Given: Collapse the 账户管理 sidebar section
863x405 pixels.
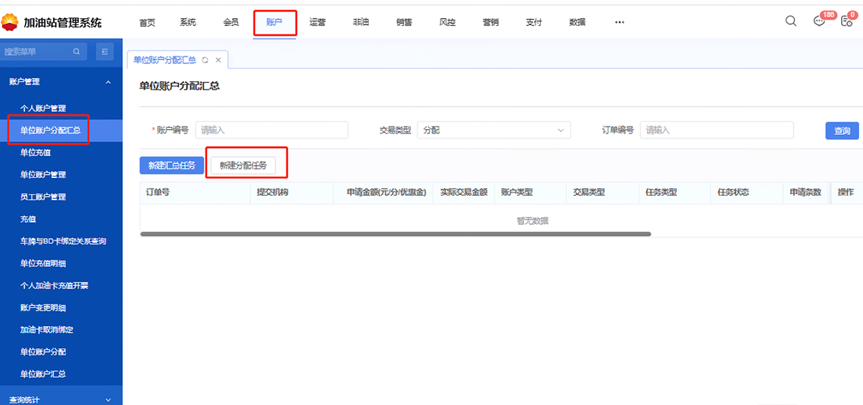Looking at the screenshot, I should point(108,81).
